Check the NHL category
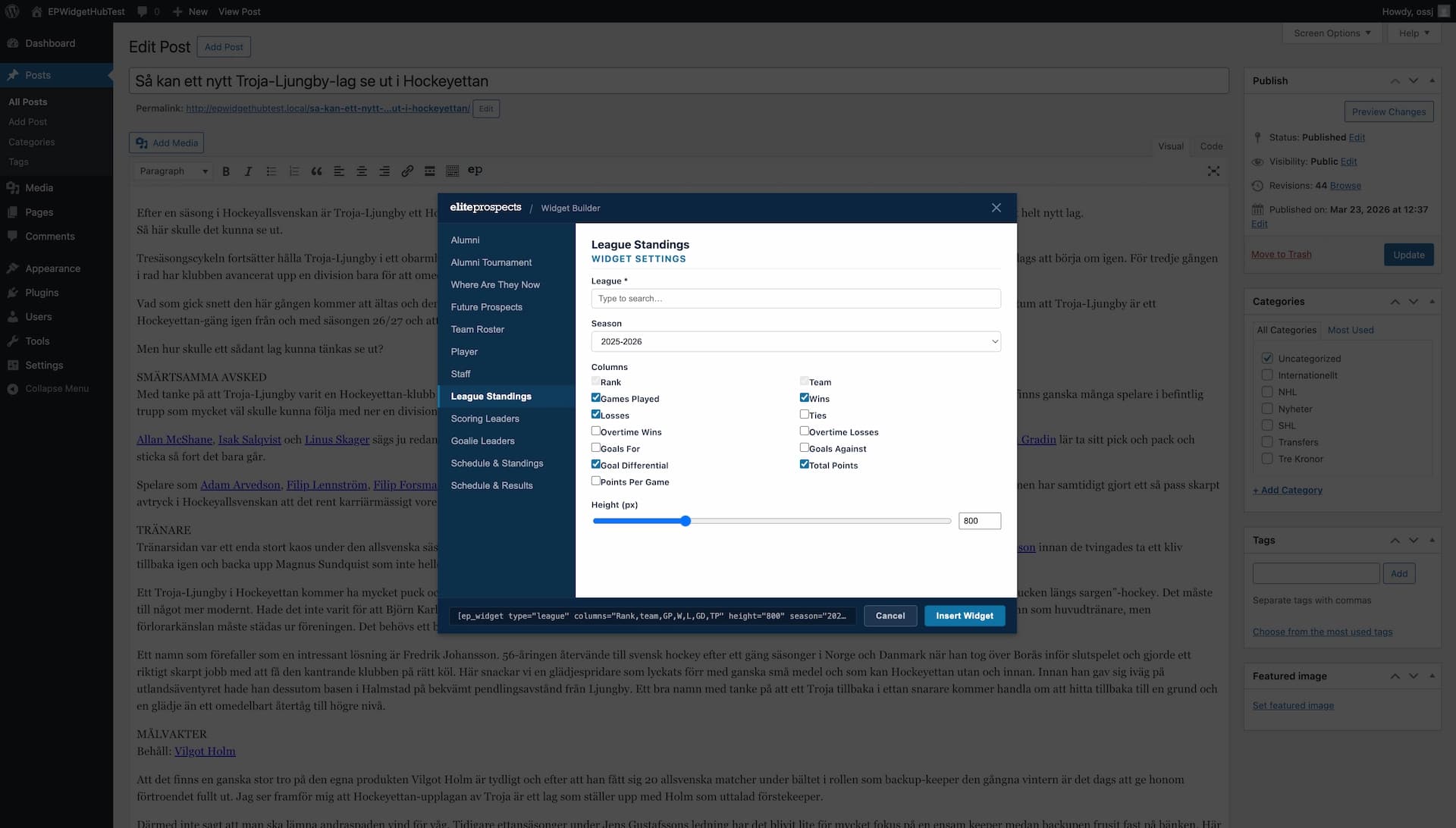Viewport: 1456px width, 828px height. pyautogui.click(x=1267, y=392)
